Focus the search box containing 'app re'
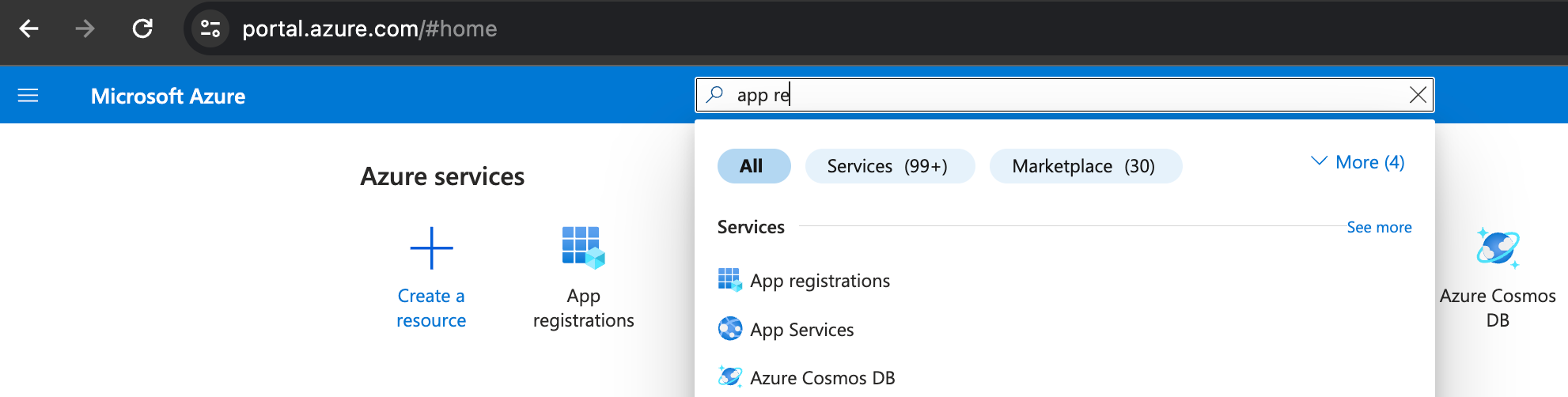 (x=1065, y=95)
